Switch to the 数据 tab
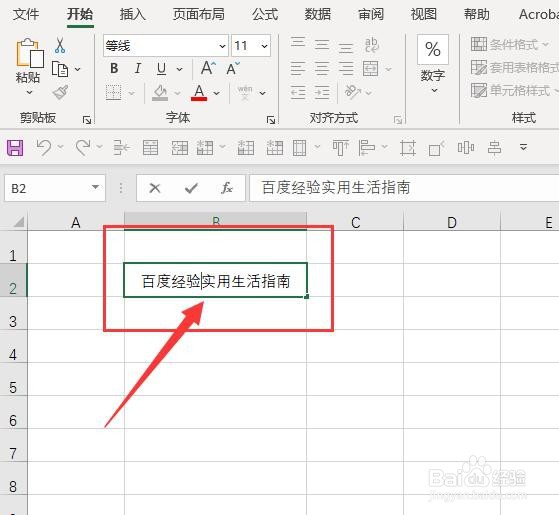Viewport: 559px width, 515px height. tap(318, 14)
